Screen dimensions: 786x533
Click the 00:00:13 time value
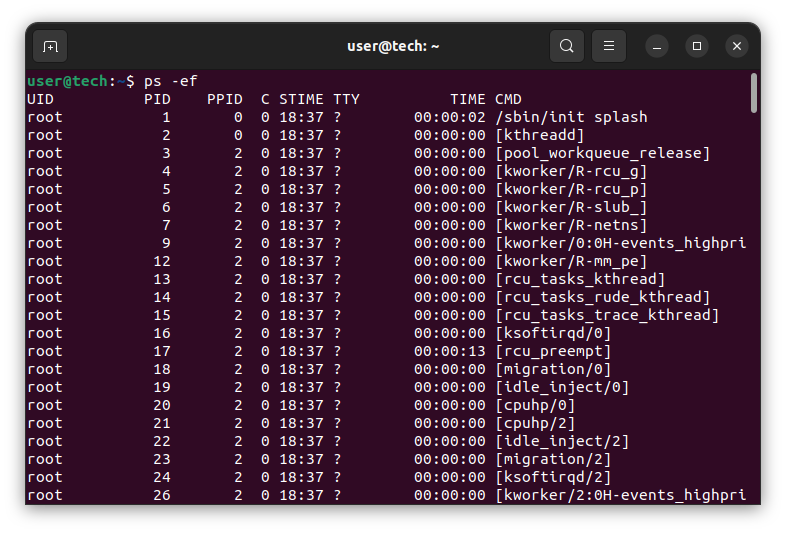tap(450, 351)
